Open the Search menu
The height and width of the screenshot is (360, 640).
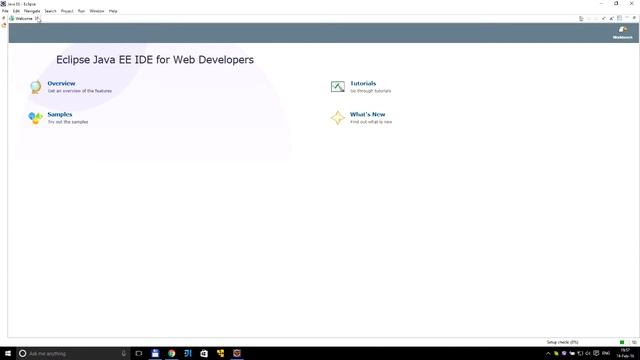[50, 11]
